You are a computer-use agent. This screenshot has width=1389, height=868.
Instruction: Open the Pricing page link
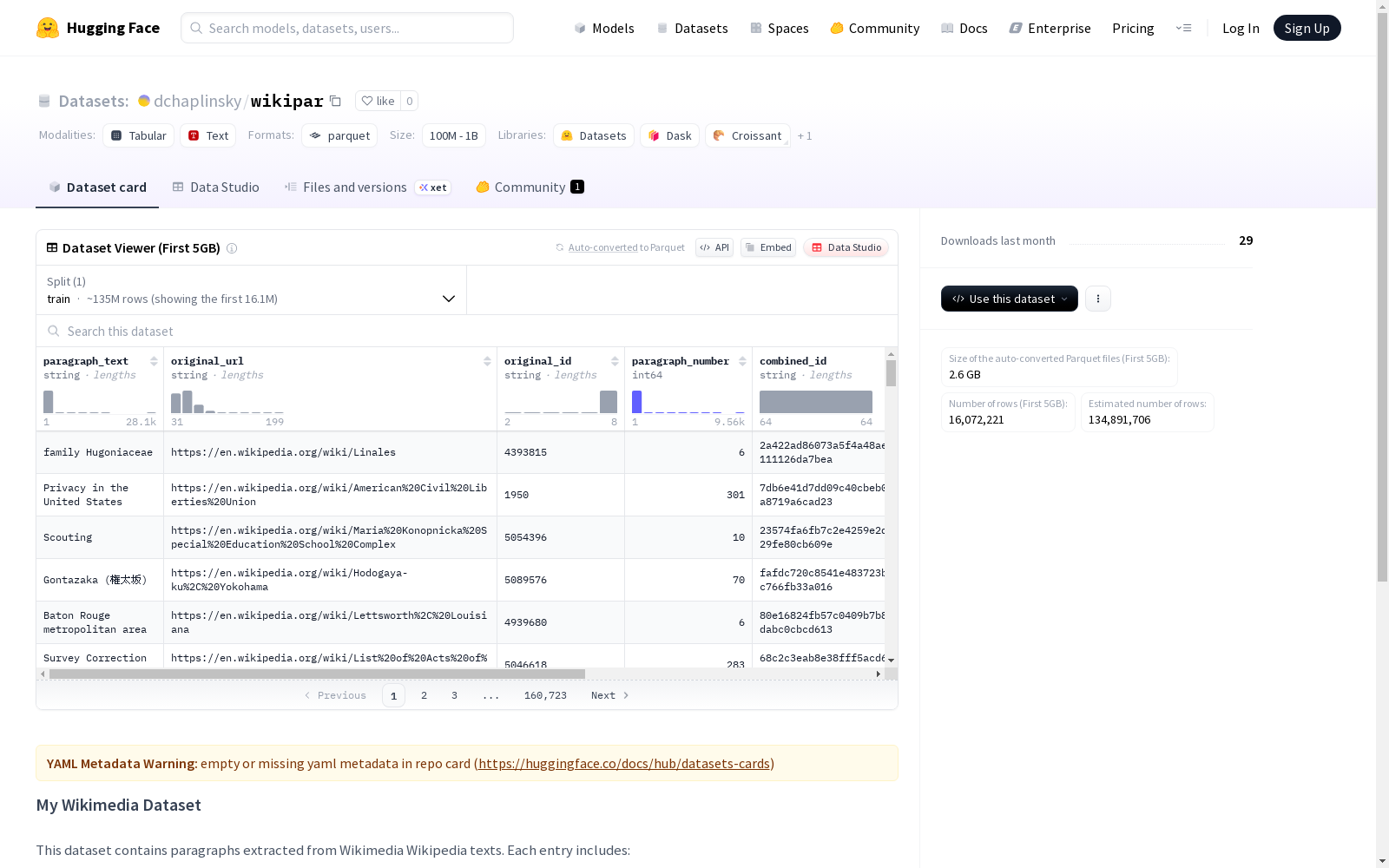point(1133,28)
